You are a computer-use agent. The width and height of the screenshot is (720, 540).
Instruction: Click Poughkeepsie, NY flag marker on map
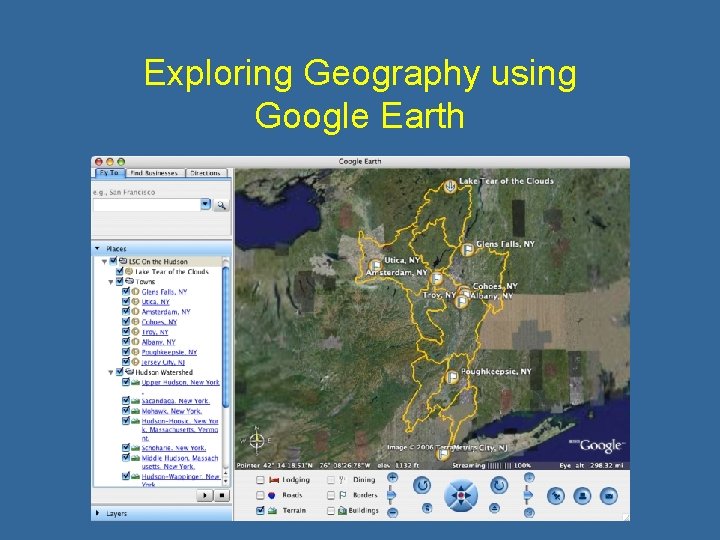(452, 377)
